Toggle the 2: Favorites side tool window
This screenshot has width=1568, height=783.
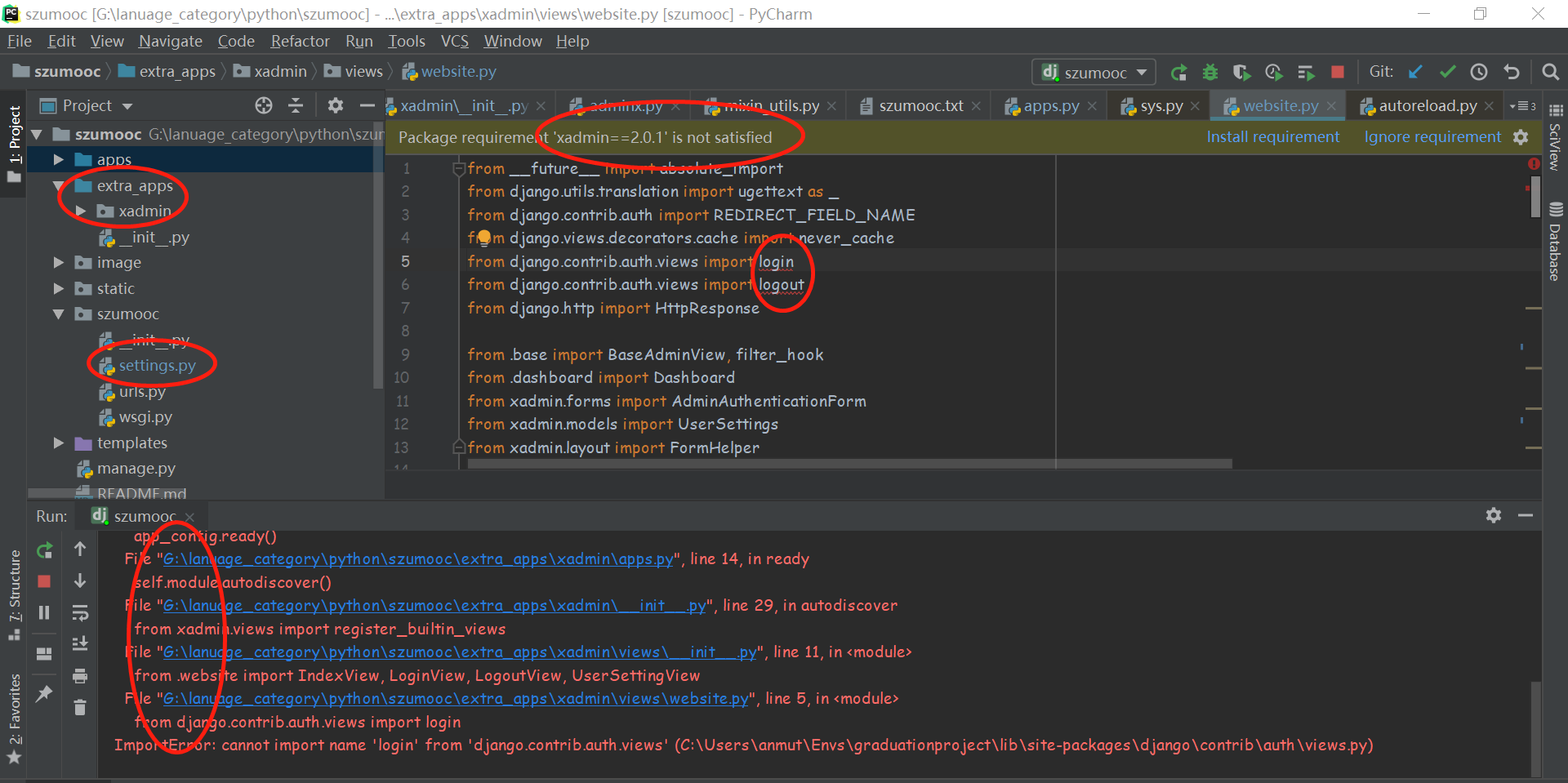(14, 718)
